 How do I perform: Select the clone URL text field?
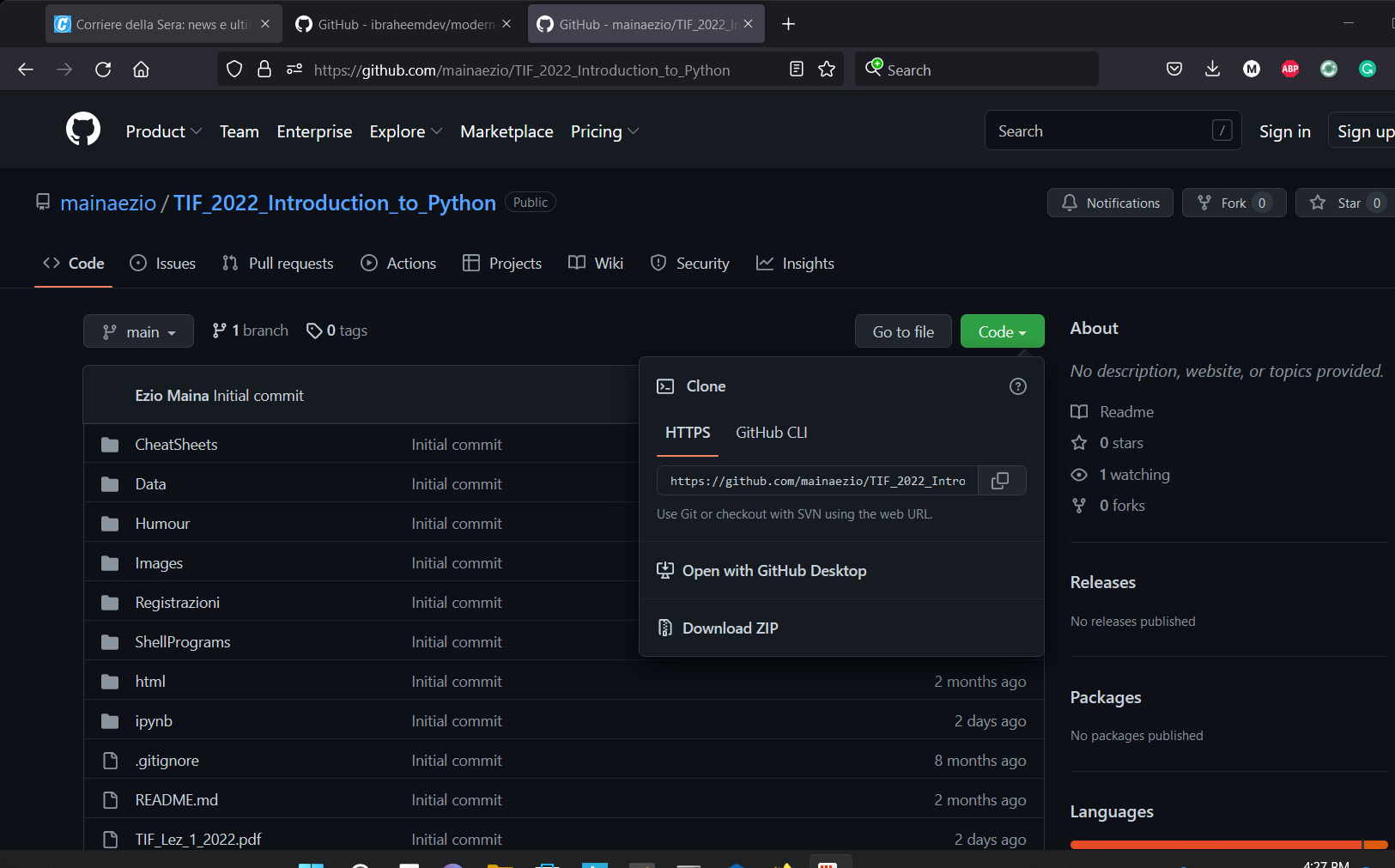click(817, 481)
